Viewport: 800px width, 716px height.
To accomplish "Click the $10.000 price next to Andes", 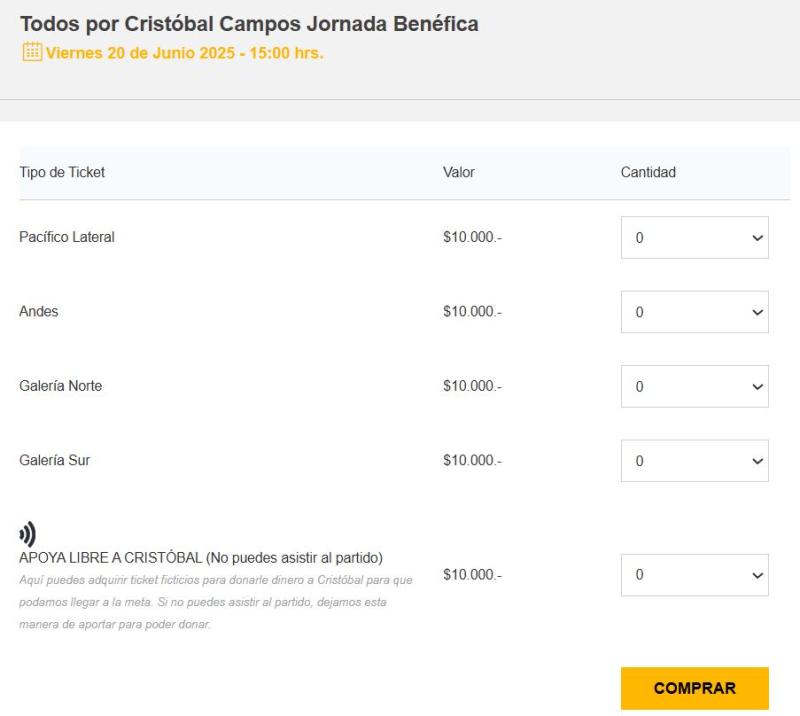I will click(470, 311).
